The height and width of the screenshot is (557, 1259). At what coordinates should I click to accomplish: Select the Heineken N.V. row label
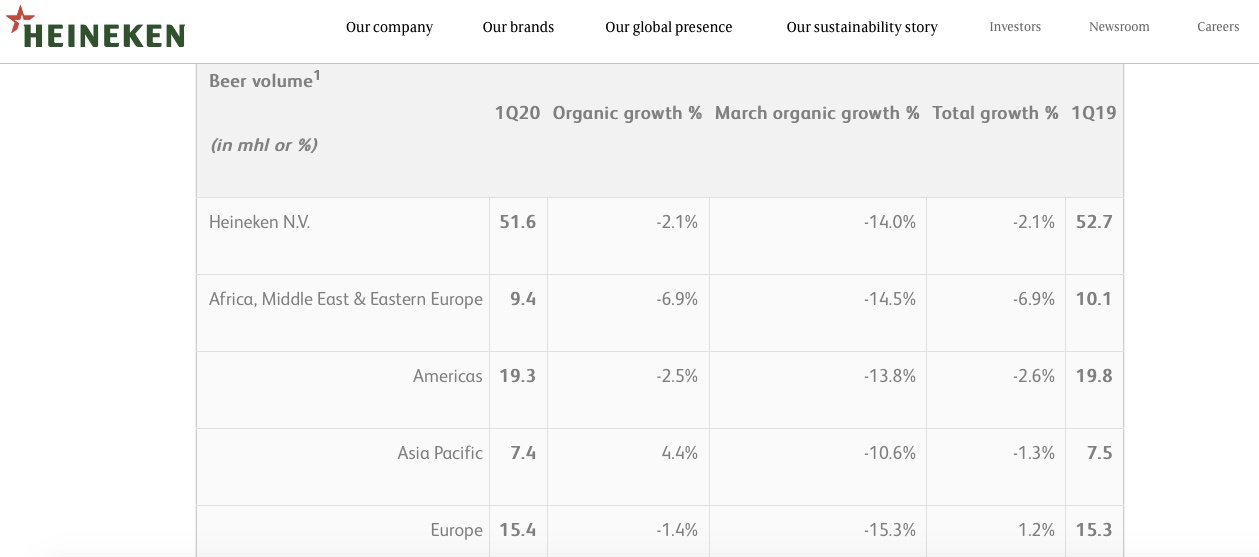tap(260, 222)
